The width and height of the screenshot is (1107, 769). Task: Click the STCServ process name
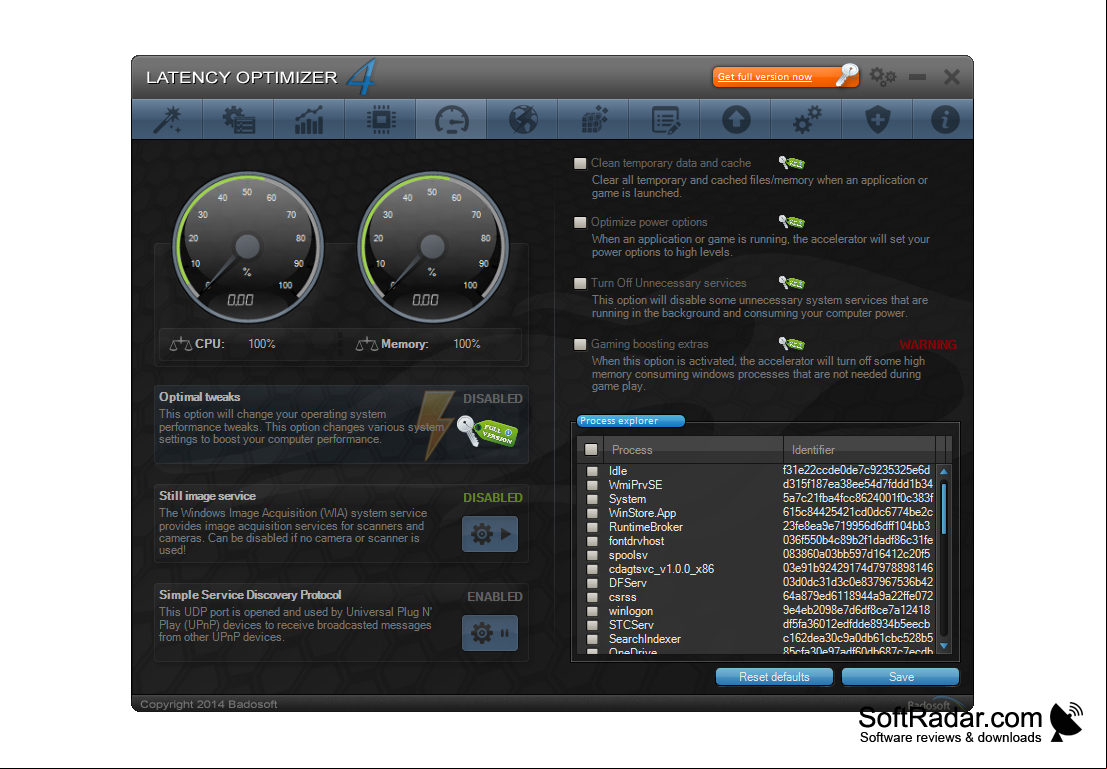click(x=631, y=625)
